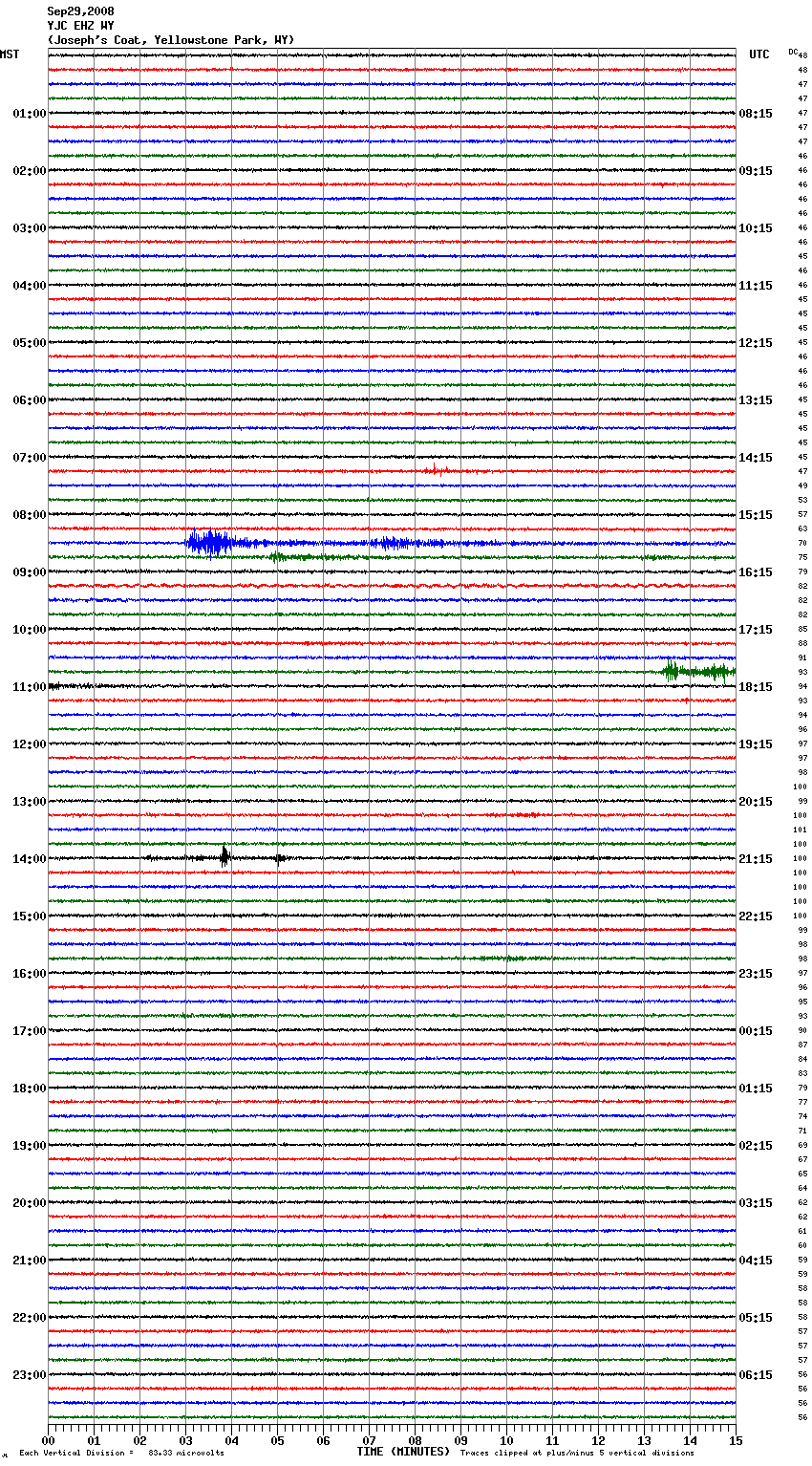Click the black spike on the 14:00 trace
This screenshot has height=1466, width=812.
coord(224,856)
